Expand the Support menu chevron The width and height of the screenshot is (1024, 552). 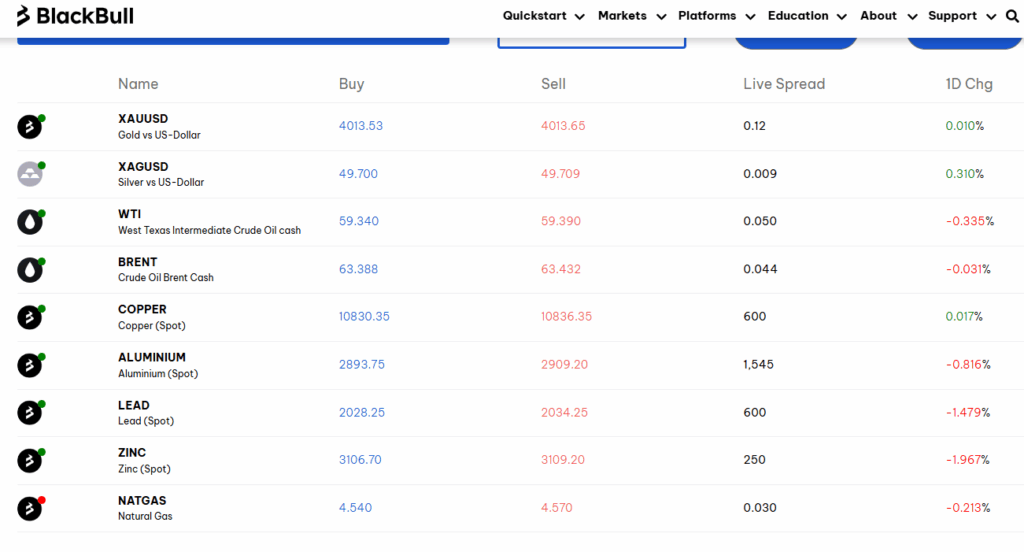tap(991, 17)
